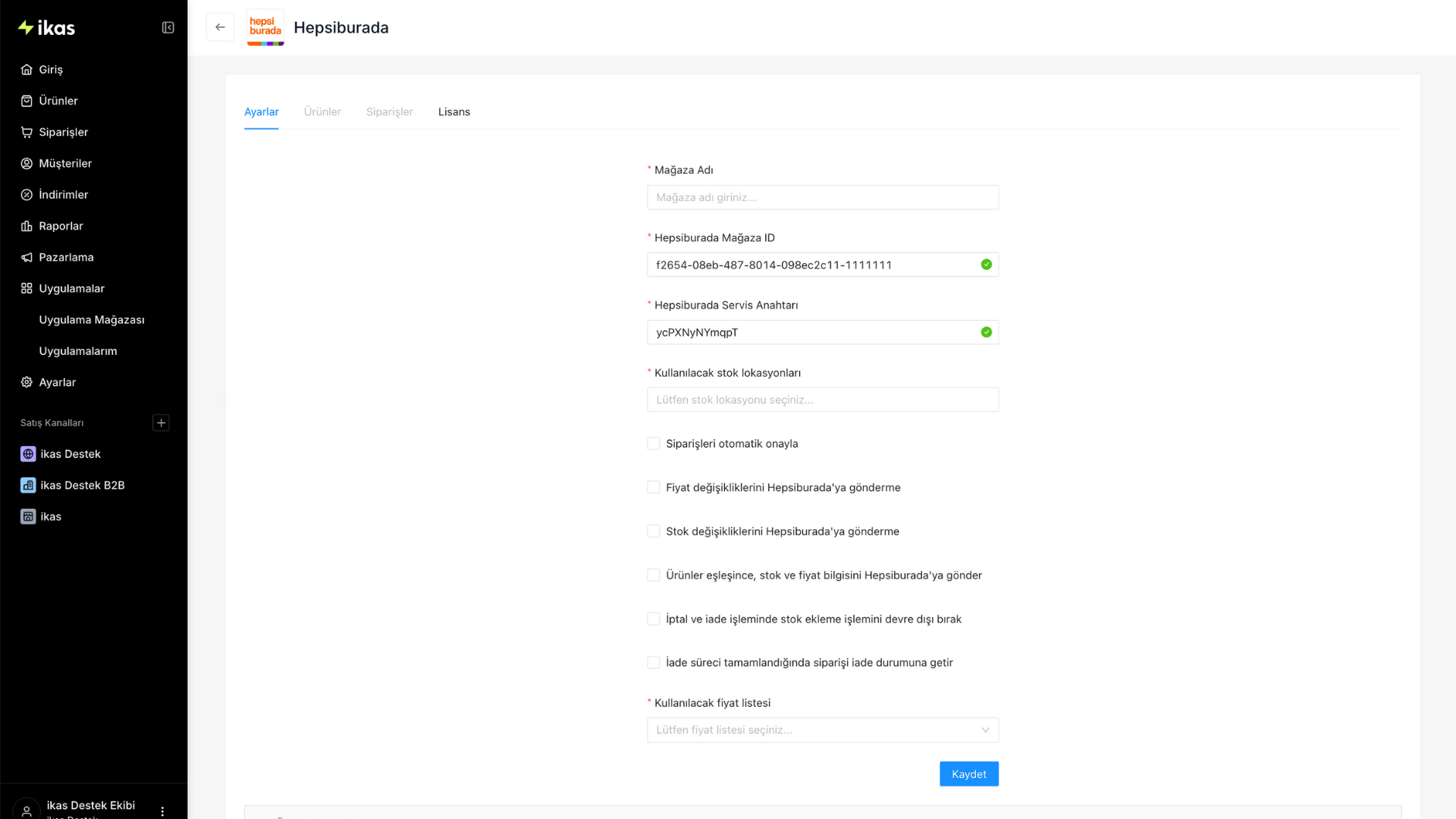Click the Siparişler cart icon
The height and width of the screenshot is (819, 1456).
[27, 132]
